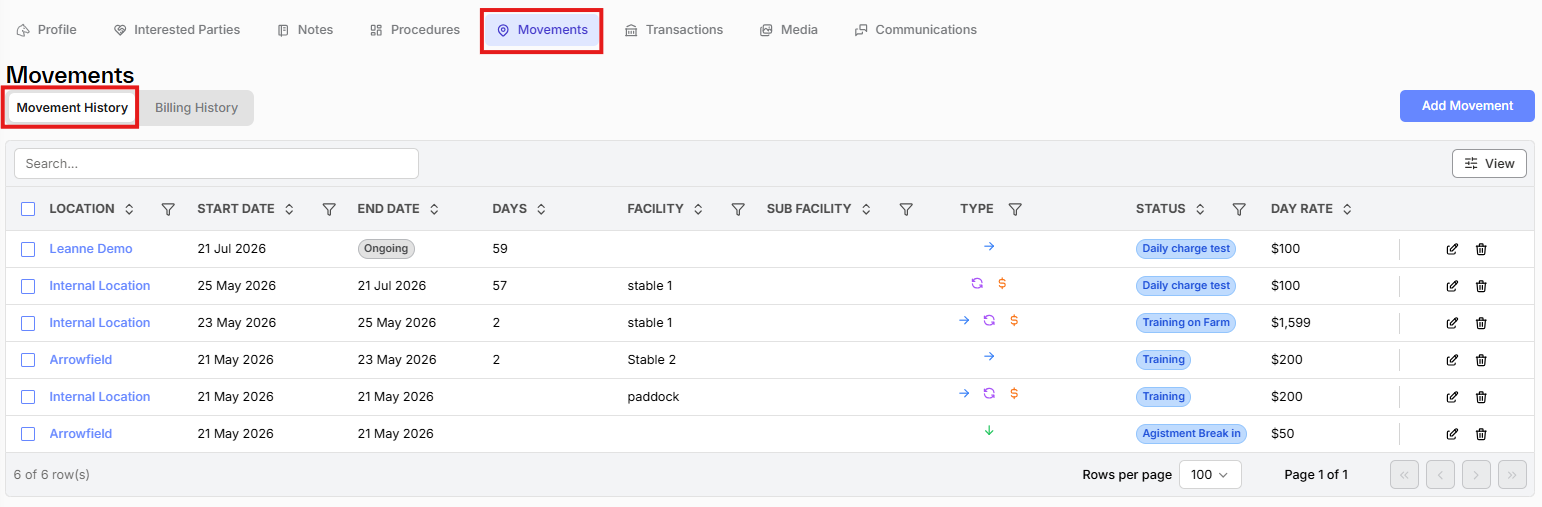Edit the Leanne Demo movement row

(1452, 249)
